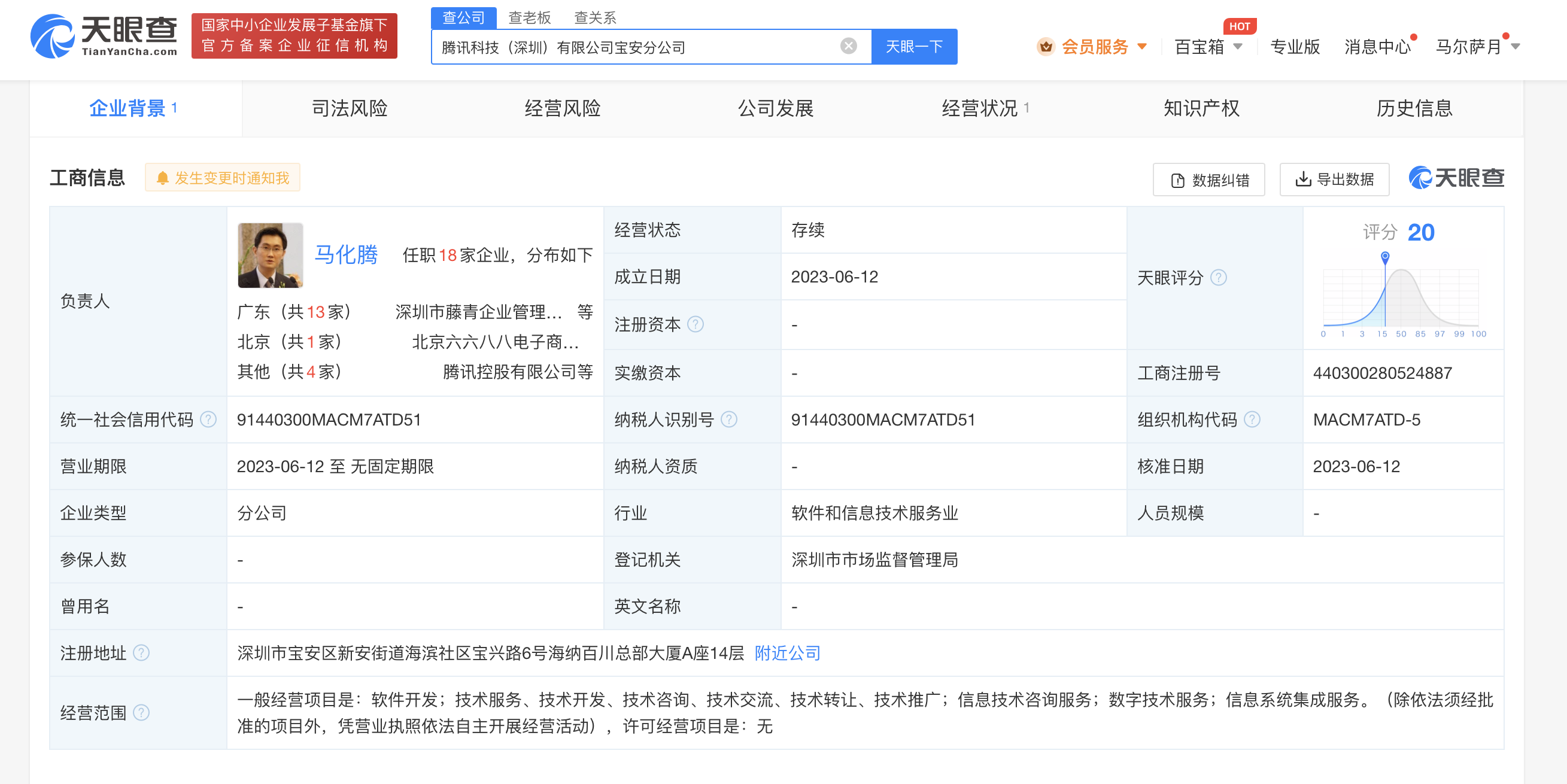
Task: Clear the search box text
Action: tap(848, 46)
